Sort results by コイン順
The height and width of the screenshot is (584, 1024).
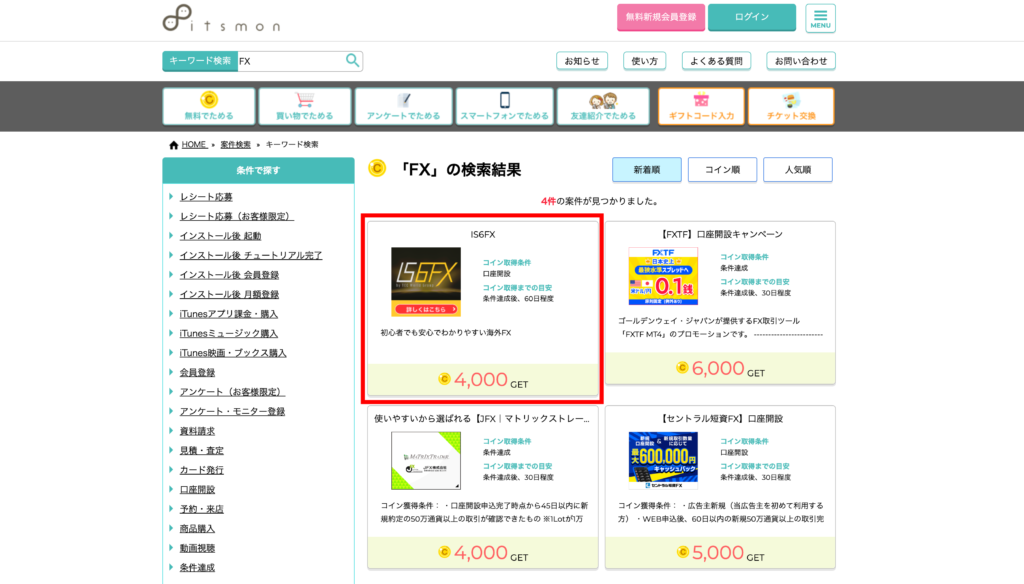click(x=722, y=170)
